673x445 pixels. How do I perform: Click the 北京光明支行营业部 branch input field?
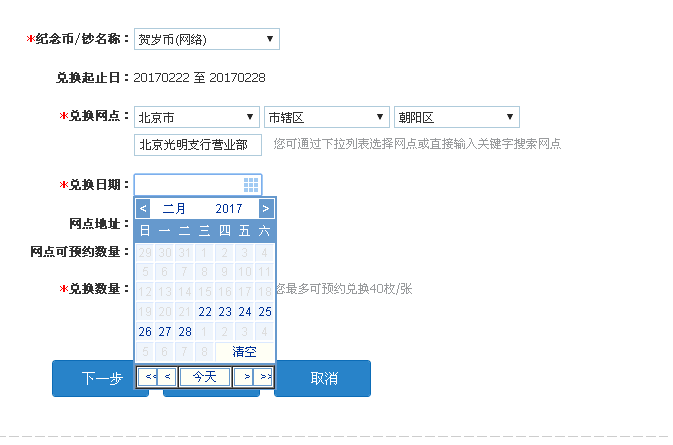click(197, 146)
